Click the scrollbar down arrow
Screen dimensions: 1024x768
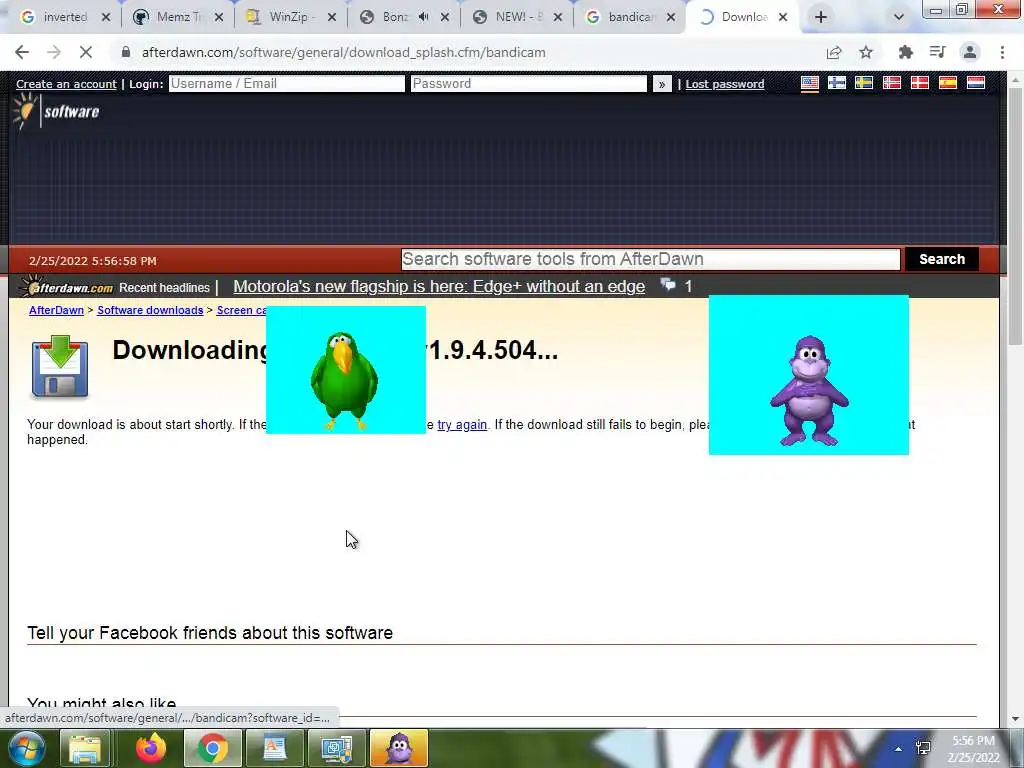tap(1015, 719)
